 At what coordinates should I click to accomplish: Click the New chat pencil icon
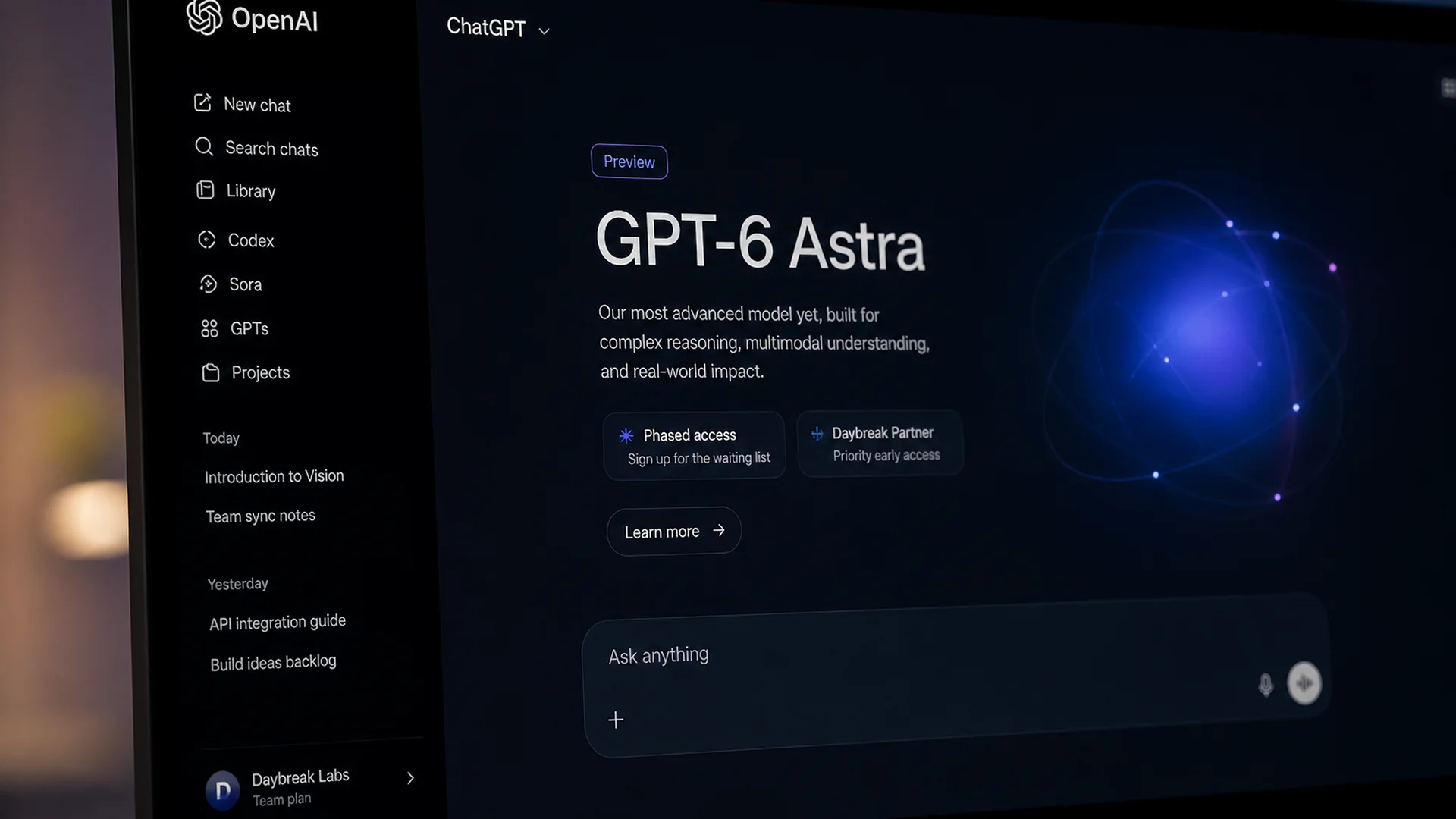click(202, 102)
